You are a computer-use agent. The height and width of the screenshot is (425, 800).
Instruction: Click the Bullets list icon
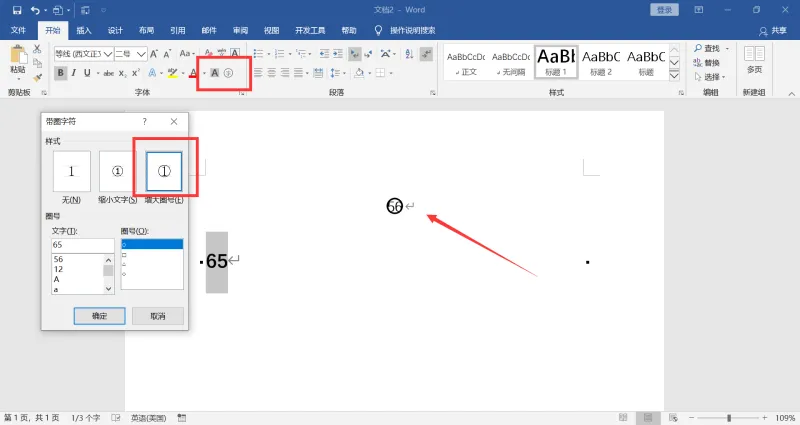258,54
